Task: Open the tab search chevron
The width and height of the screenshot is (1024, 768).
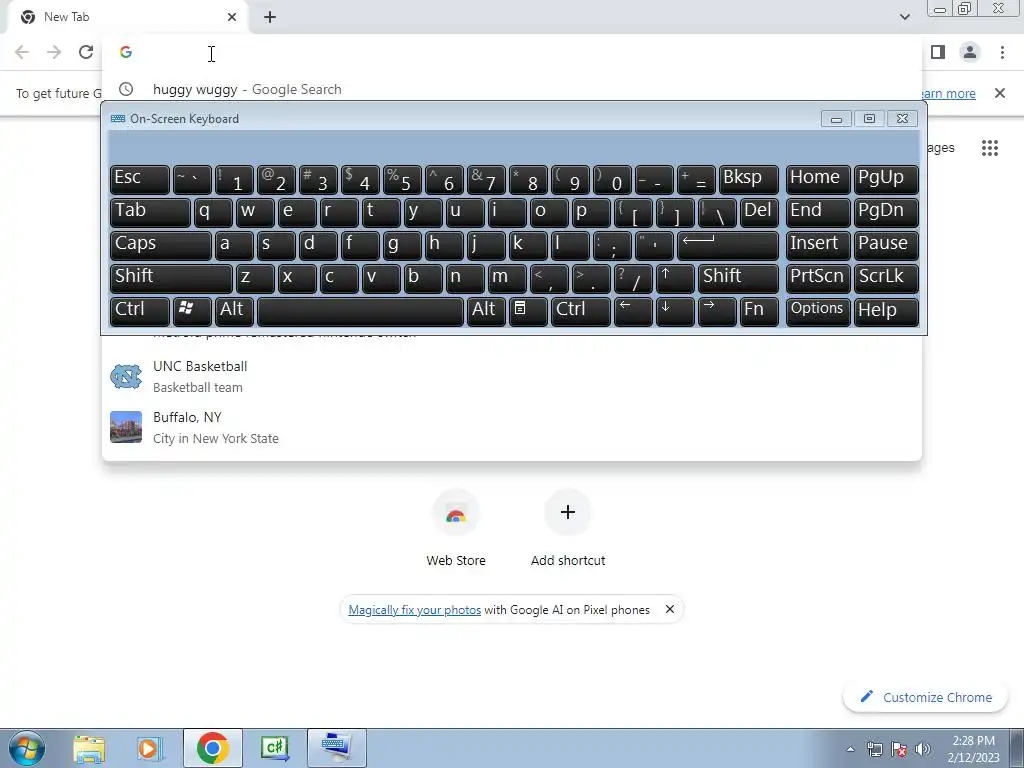Action: (904, 17)
